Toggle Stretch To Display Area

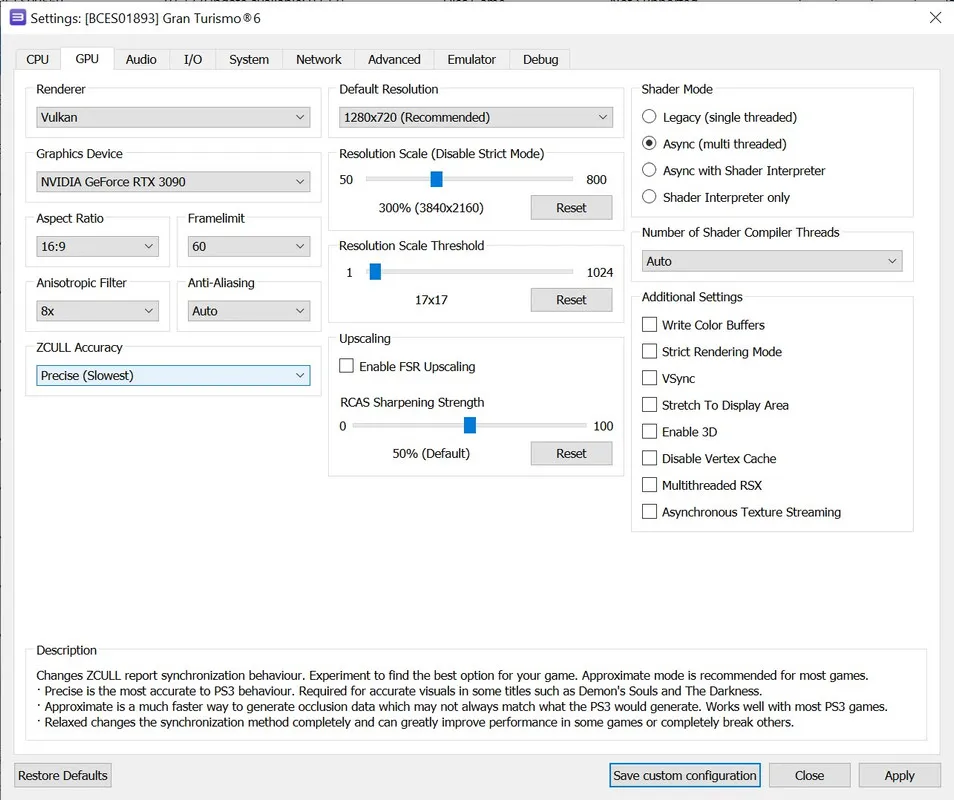(716, 405)
